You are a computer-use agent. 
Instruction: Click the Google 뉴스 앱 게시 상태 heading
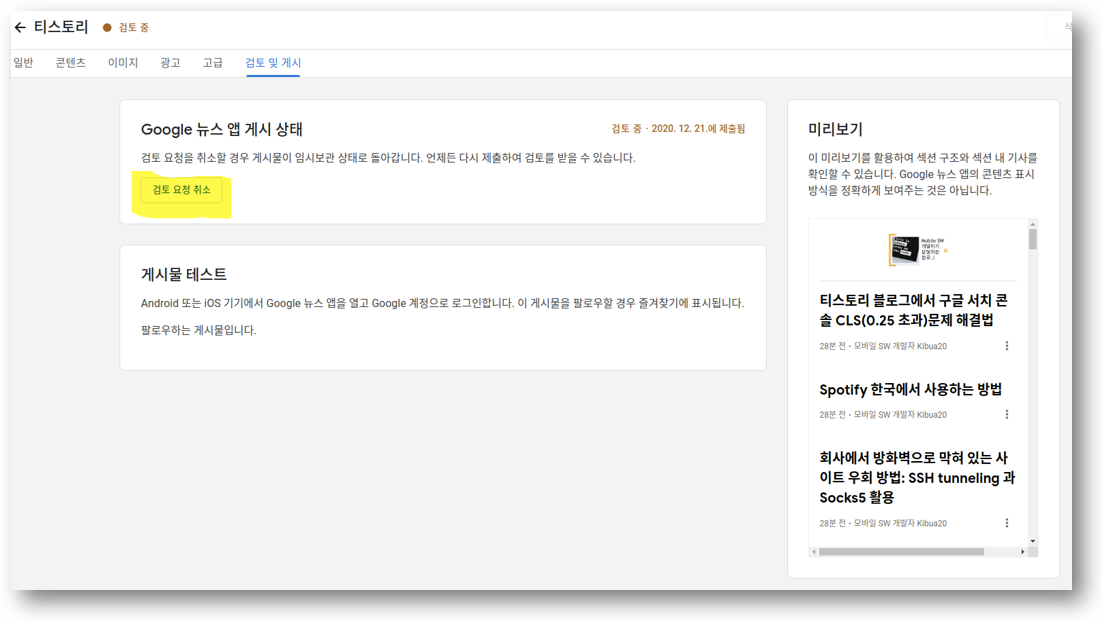tap(221, 129)
